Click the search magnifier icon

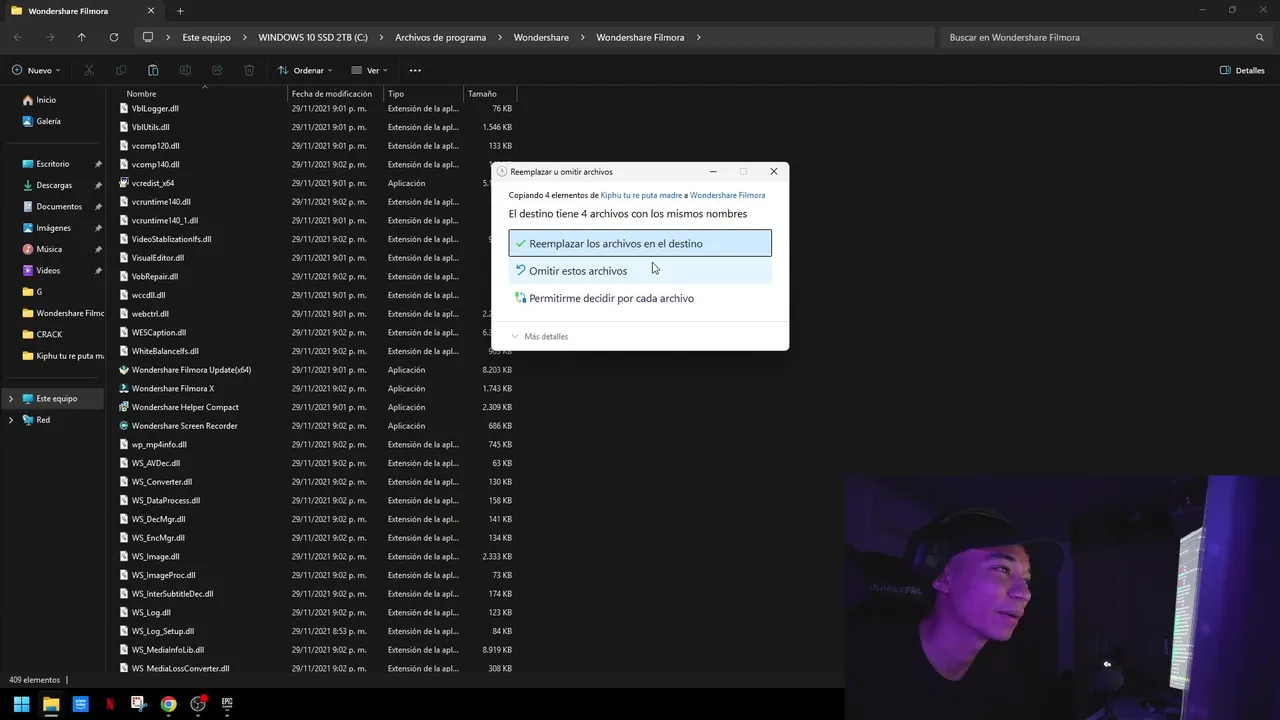(1260, 37)
